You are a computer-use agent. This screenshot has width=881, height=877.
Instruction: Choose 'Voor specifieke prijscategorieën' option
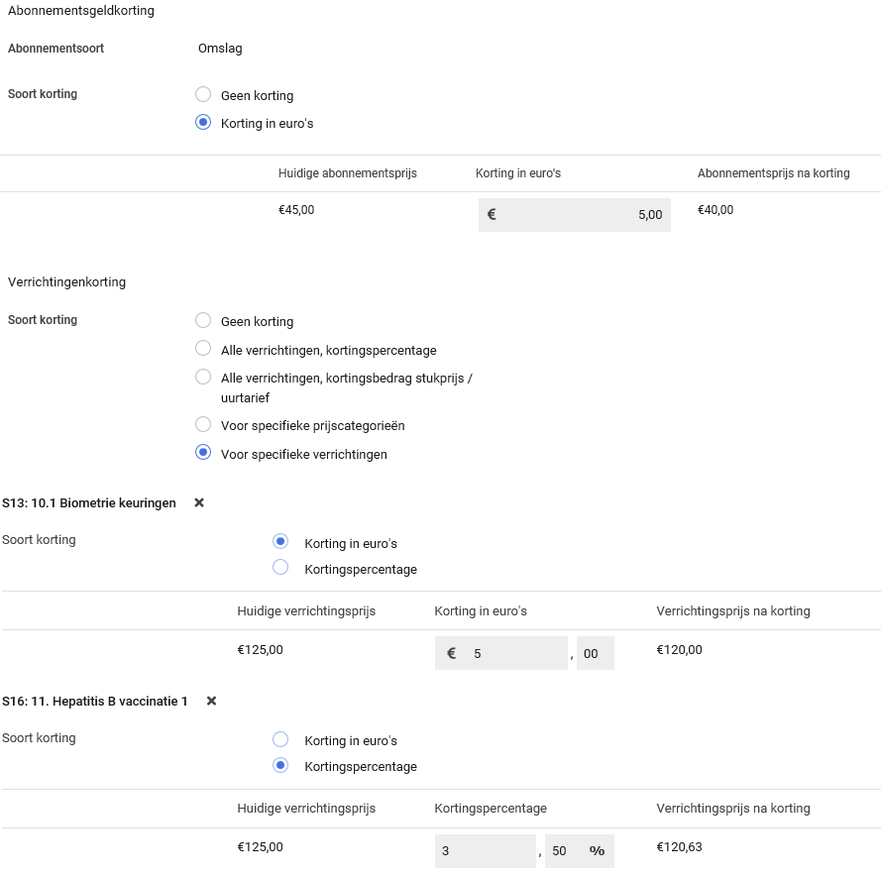(x=203, y=425)
